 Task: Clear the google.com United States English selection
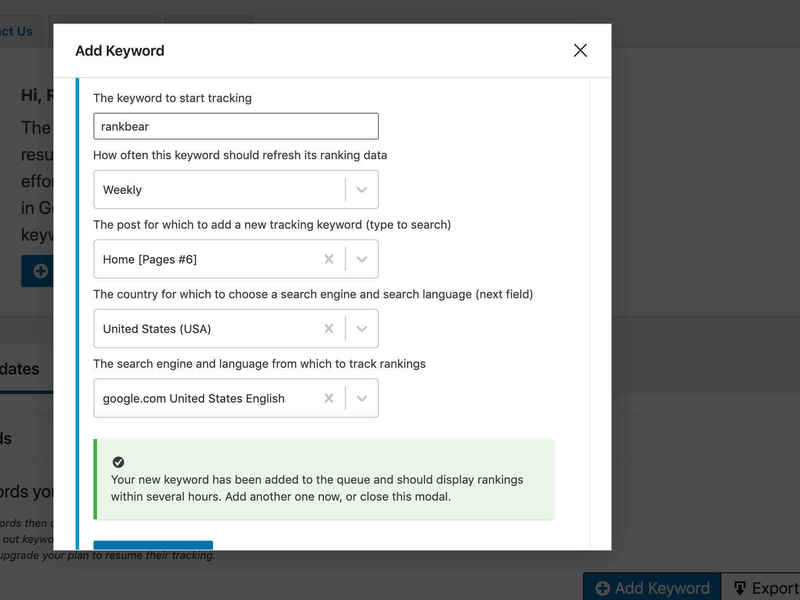click(x=329, y=398)
